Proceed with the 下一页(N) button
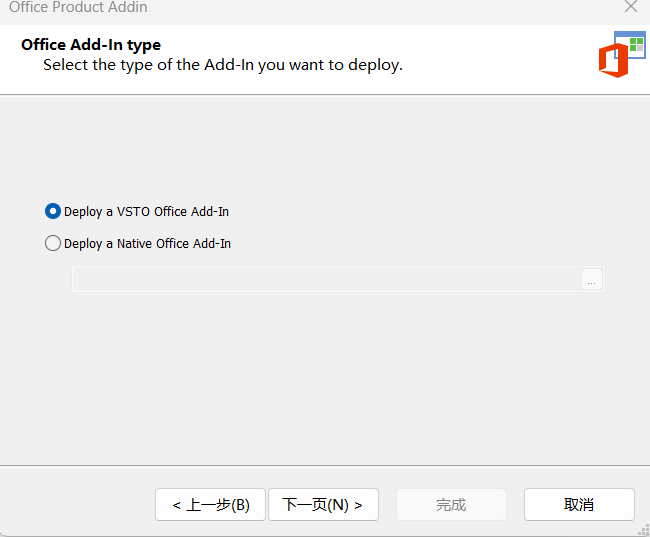The height and width of the screenshot is (537, 650). [x=322, y=505]
